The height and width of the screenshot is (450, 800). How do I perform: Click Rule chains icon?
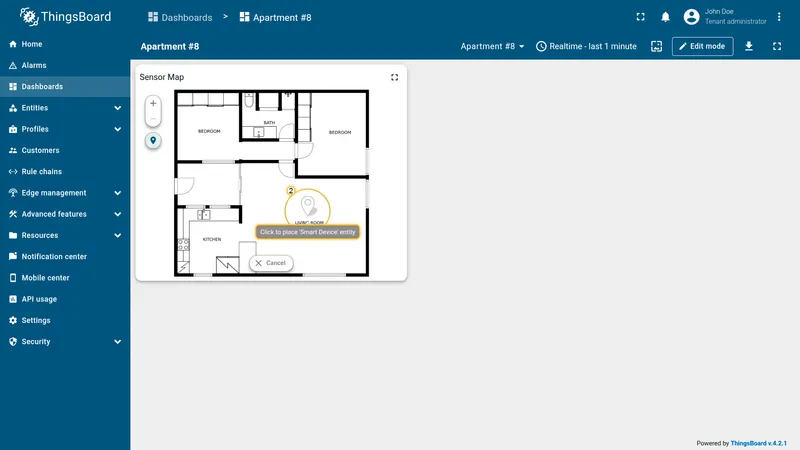point(13,171)
